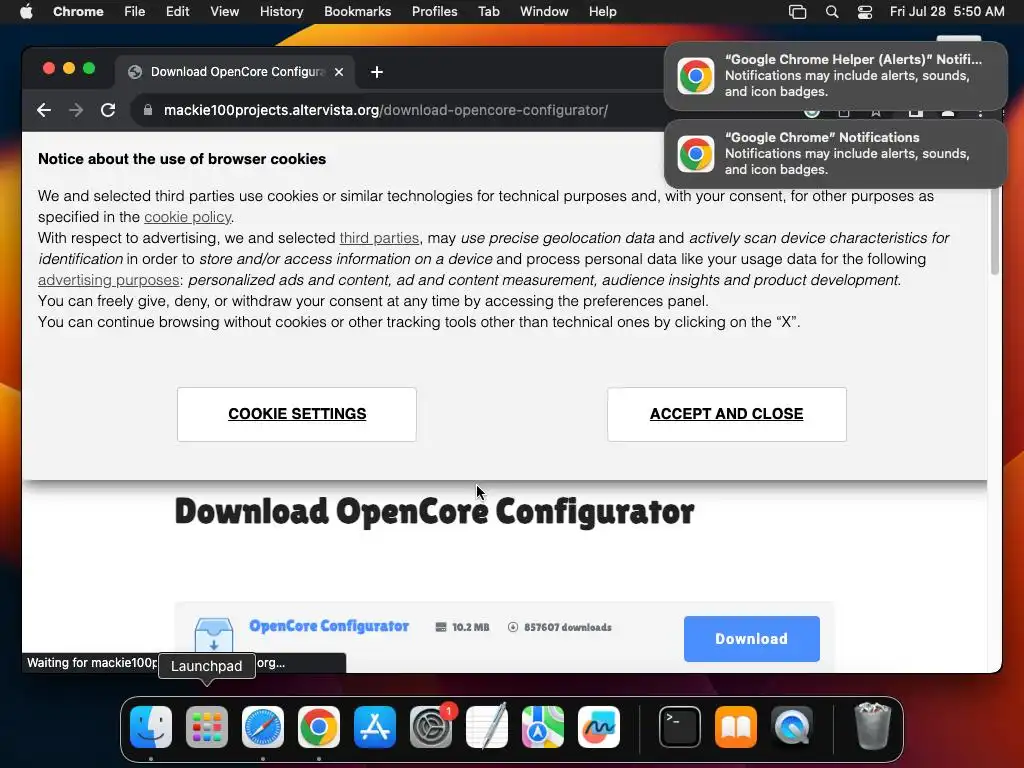Open App Store from the Dock
Image resolution: width=1024 pixels, height=768 pixels.
tap(375, 727)
